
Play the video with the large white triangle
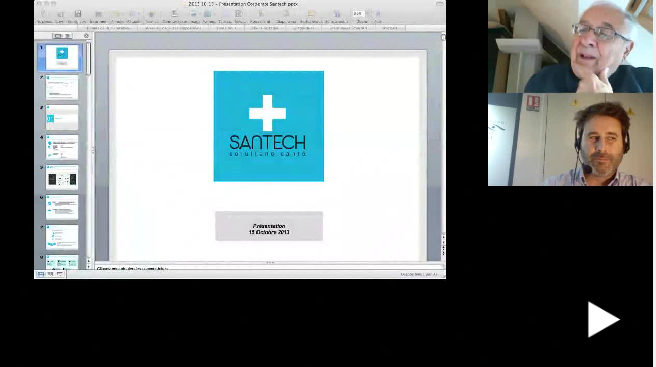tap(603, 319)
